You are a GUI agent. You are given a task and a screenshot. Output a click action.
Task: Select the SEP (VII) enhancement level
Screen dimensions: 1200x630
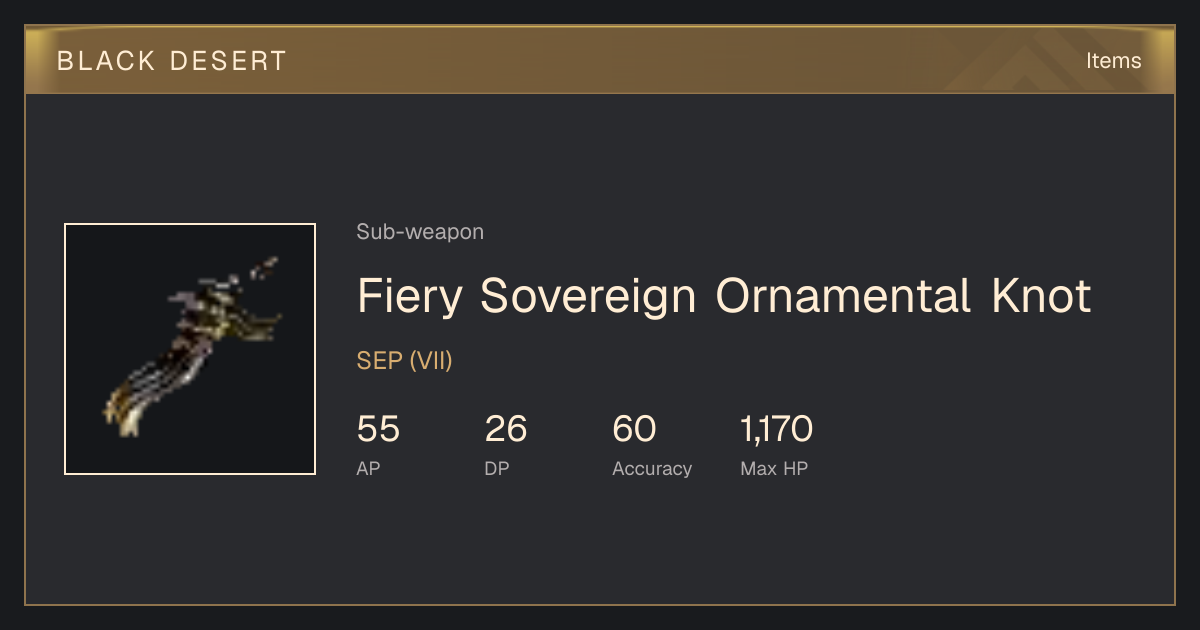(x=405, y=361)
